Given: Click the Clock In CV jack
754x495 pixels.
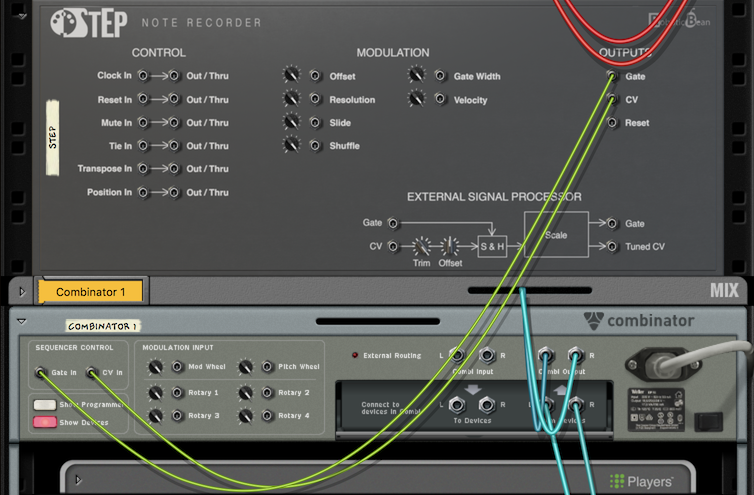Looking at the screenshot, I should 143,76.
